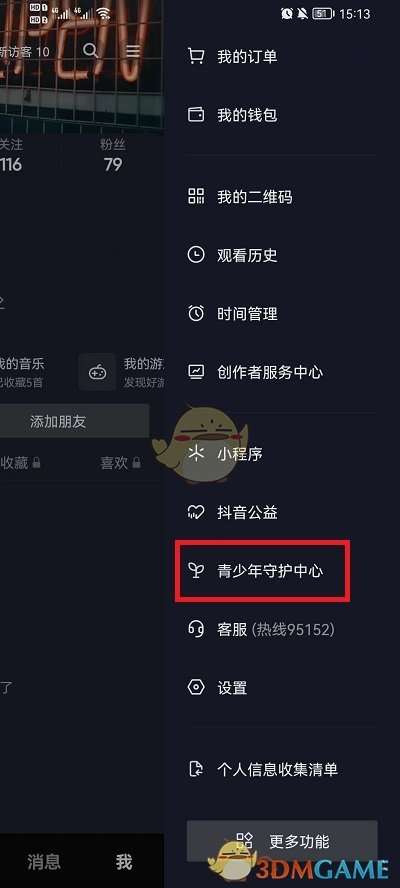Tap the clock icon for 观看历史
400x888 pixels.
point(196,255)
